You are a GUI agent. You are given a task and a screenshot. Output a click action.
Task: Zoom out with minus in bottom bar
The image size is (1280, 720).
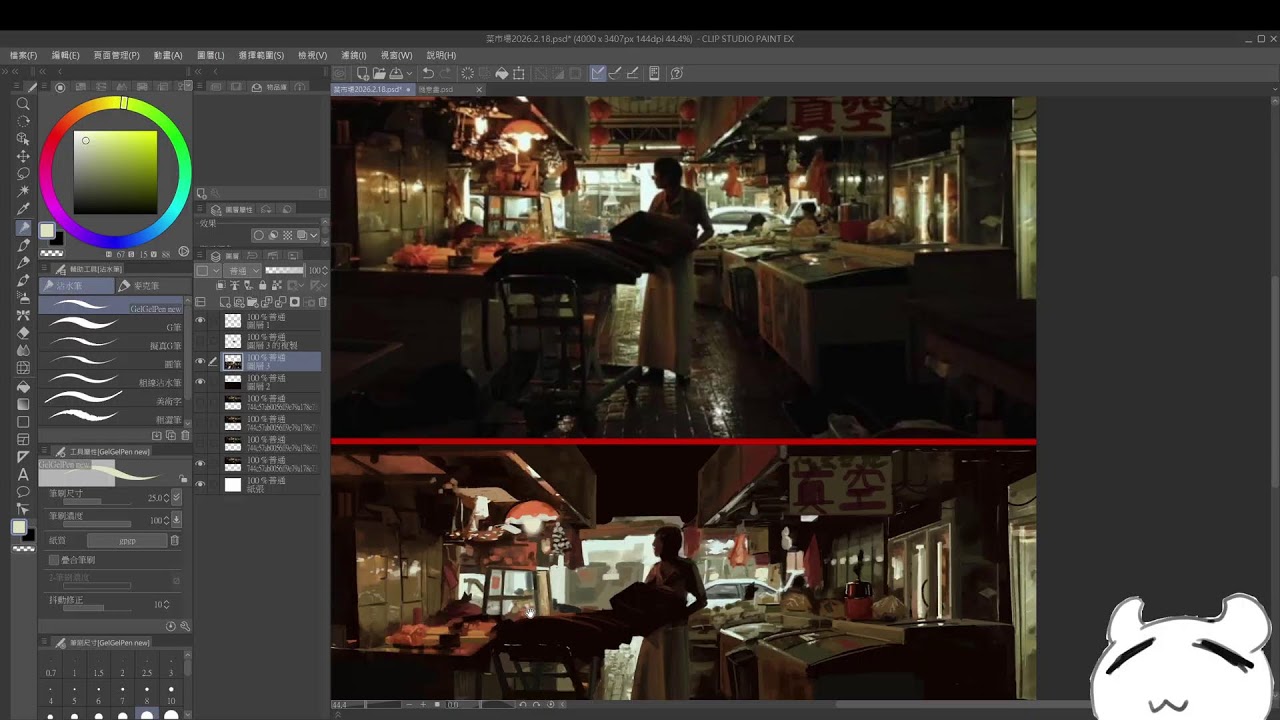click(408, 705)
